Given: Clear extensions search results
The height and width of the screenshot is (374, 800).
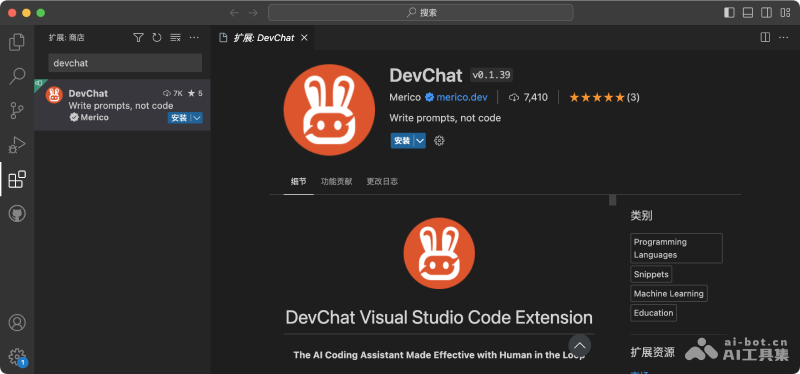Looking at the screenshot, I should (x=176, y=37).
